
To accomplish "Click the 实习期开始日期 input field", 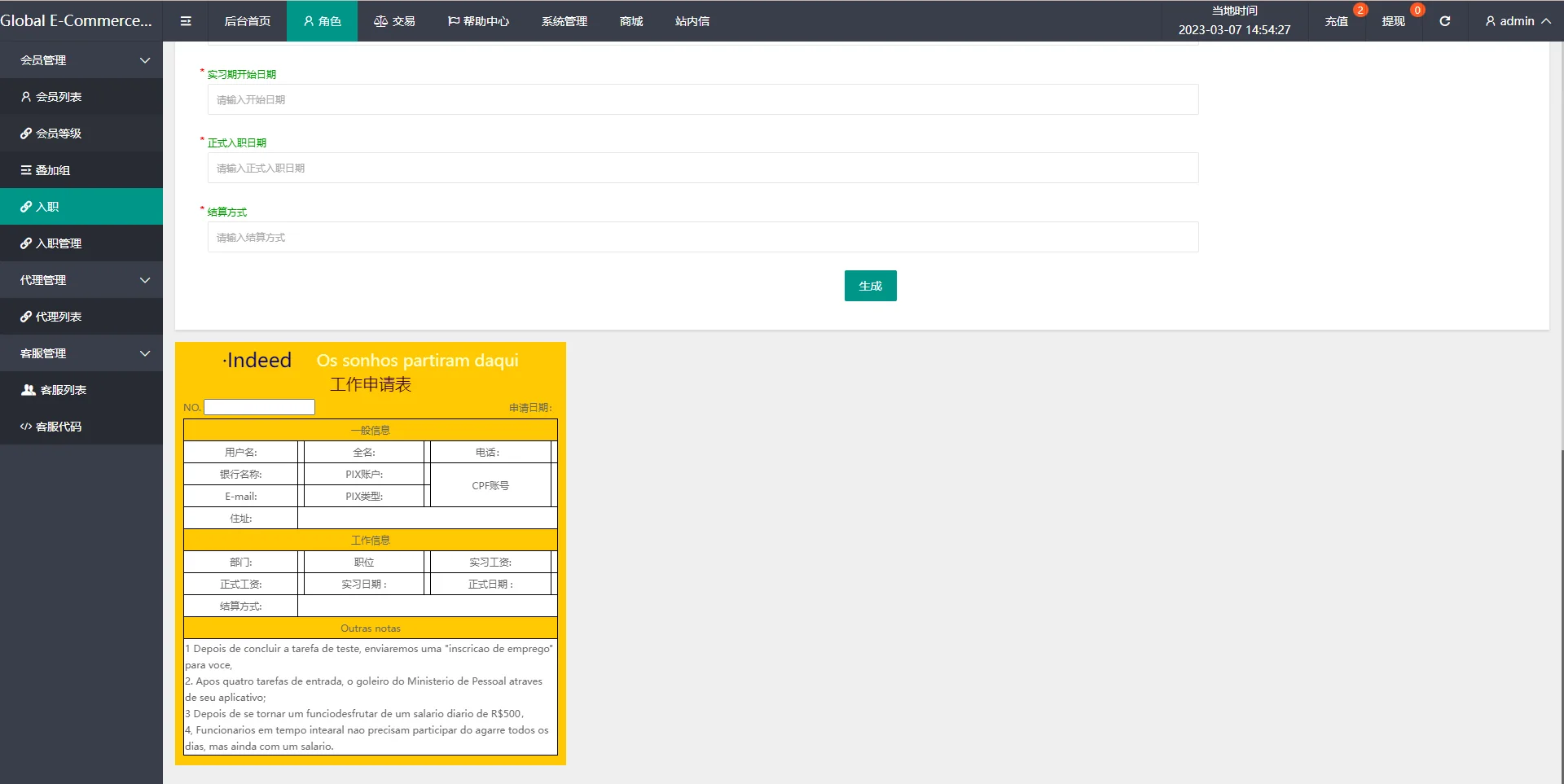I will click(x=702, y=100).
